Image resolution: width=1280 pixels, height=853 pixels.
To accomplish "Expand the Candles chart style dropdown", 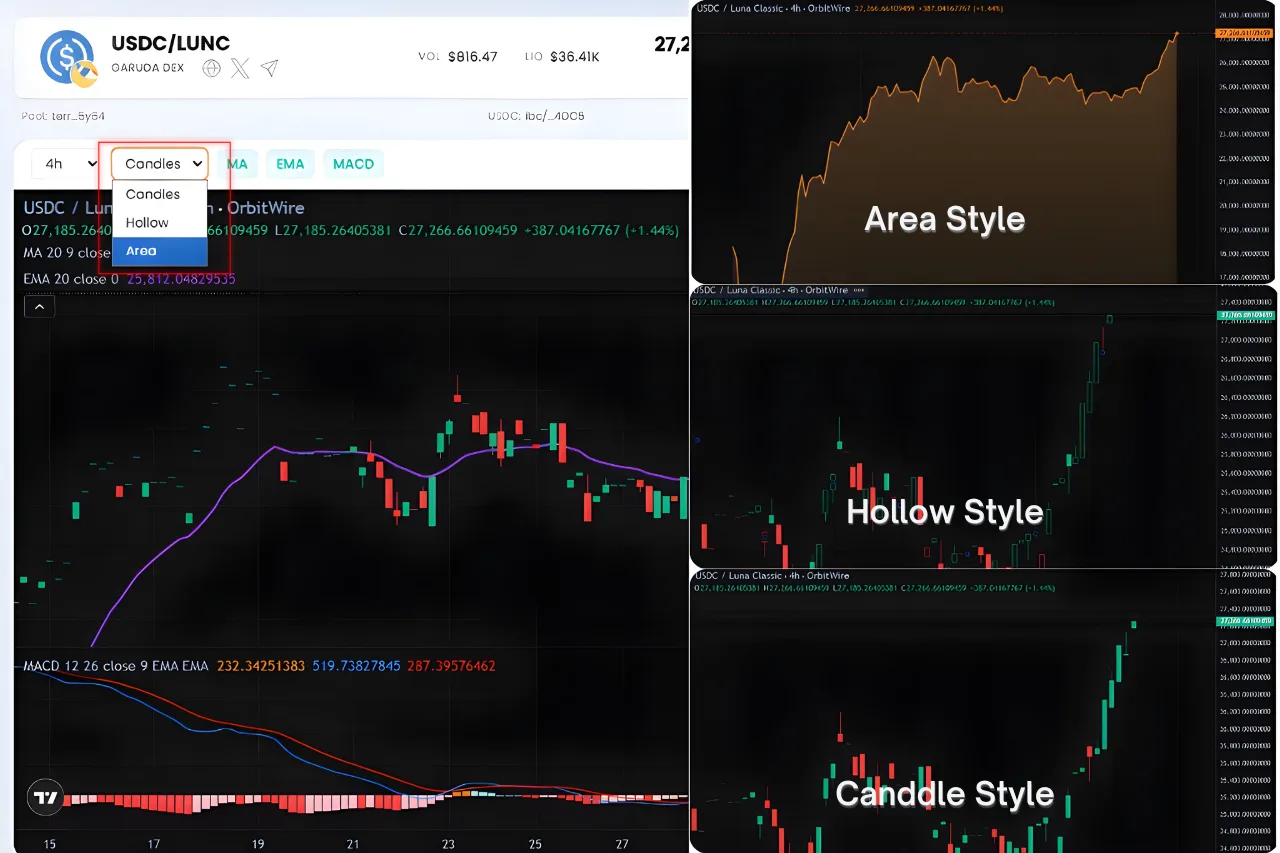I will [x=159, y=164].
